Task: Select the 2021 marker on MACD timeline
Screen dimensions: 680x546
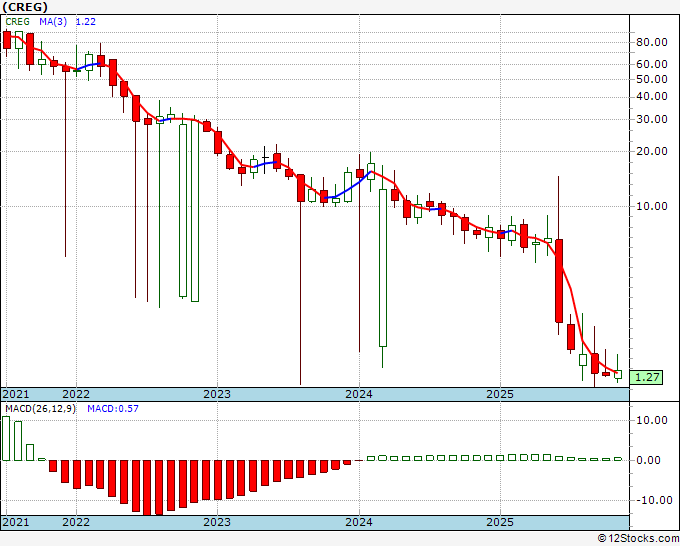Action: 16,522
